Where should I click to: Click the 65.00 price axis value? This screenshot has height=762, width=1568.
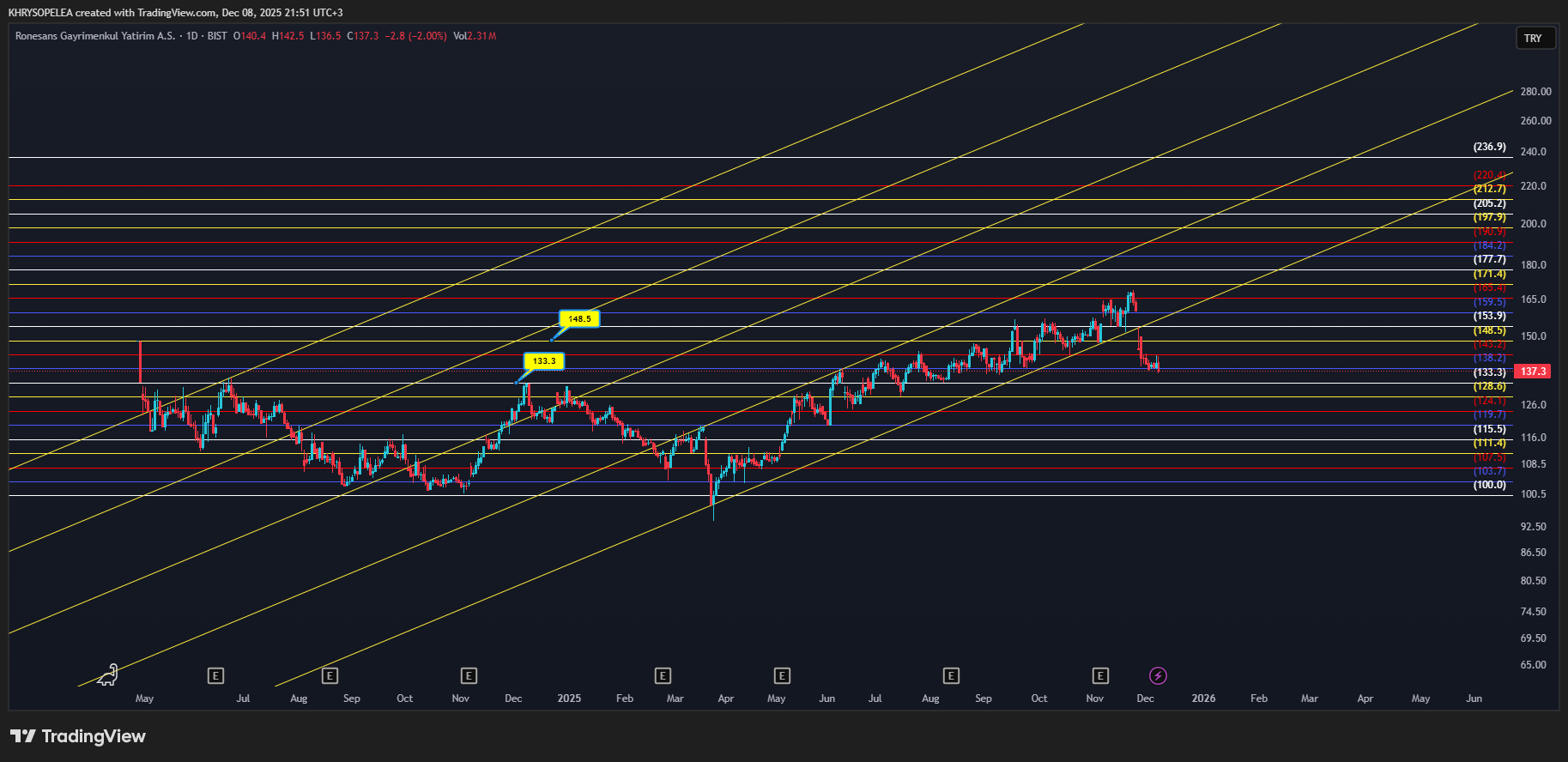pyautogui.click(x=1534, y=665)
